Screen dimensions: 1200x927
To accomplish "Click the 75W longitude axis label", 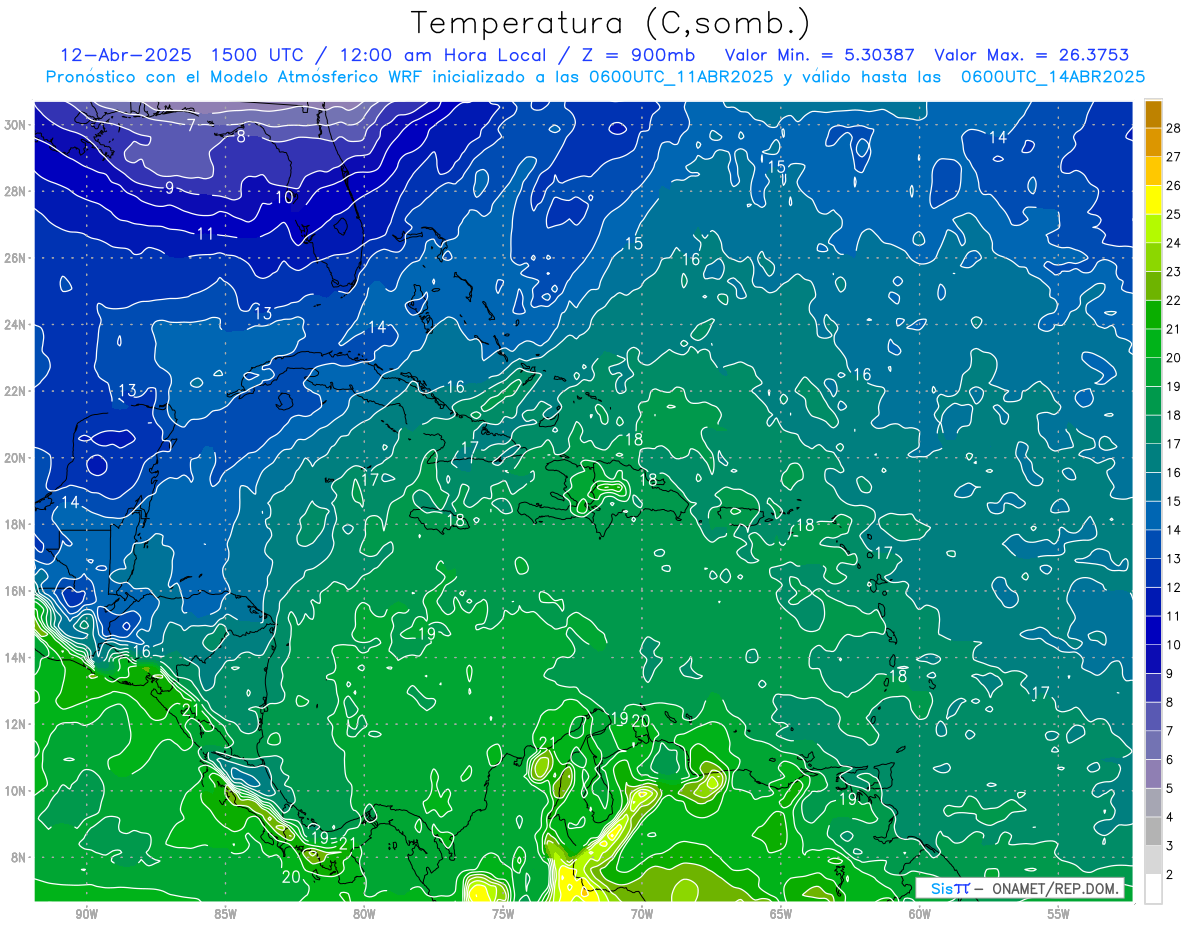I will tap(503, 914).
